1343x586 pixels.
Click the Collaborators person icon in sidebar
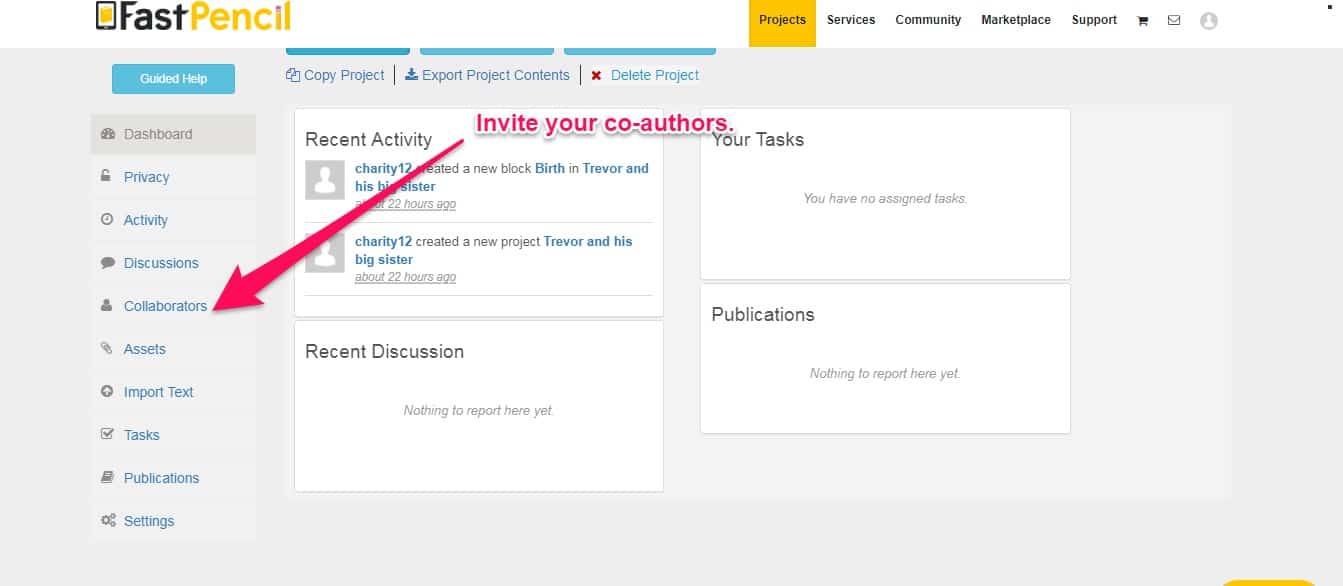[x=107, y=306]
